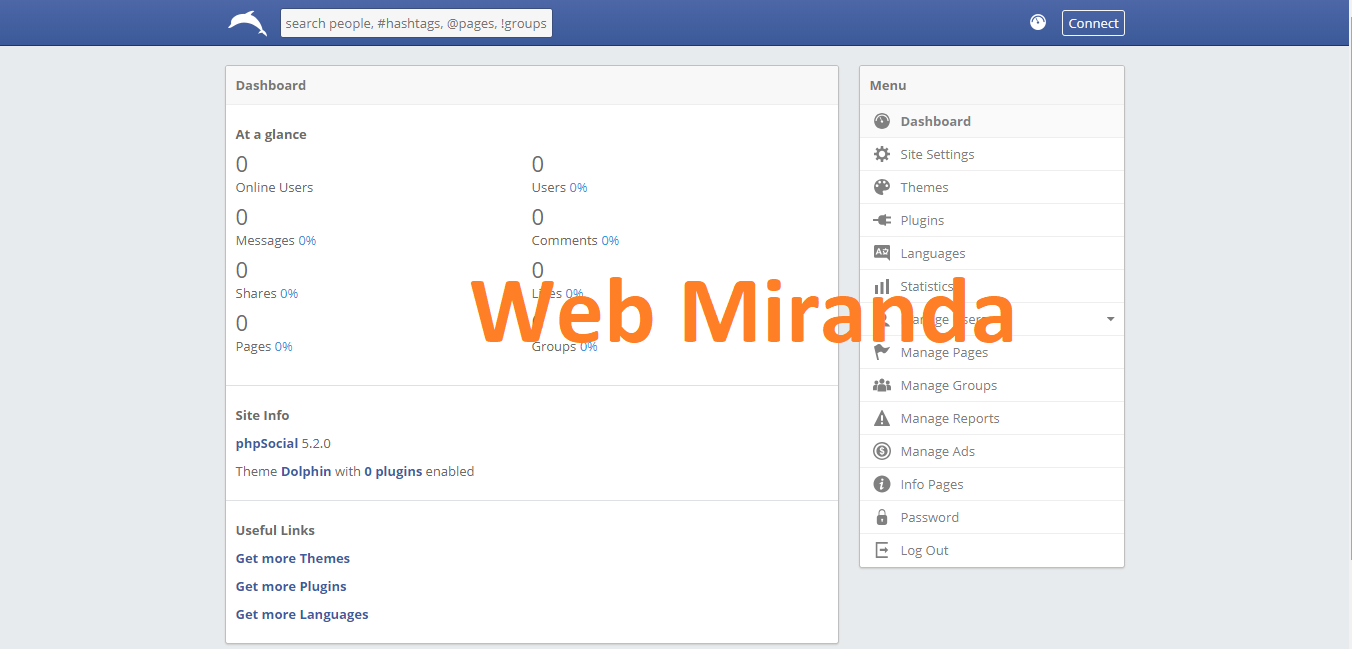Click the Online Users label
This screenshot has width=1352, height=649.
click(274, 187)
